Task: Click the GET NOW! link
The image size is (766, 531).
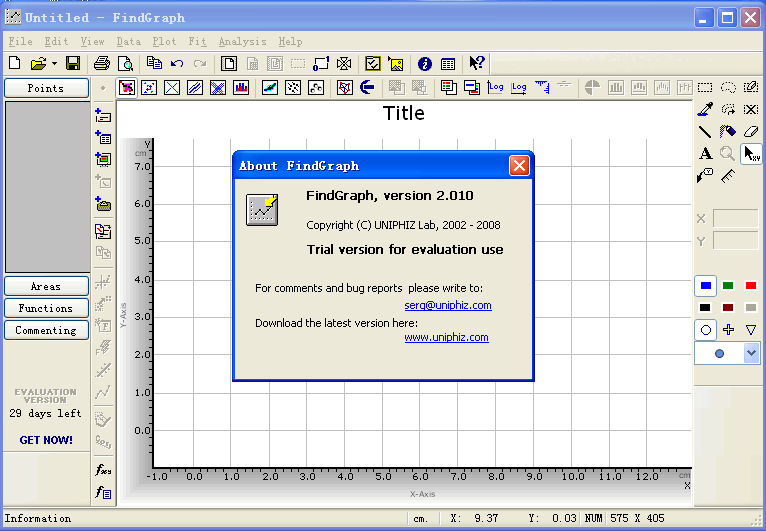Action: click(x=46, y=440)
